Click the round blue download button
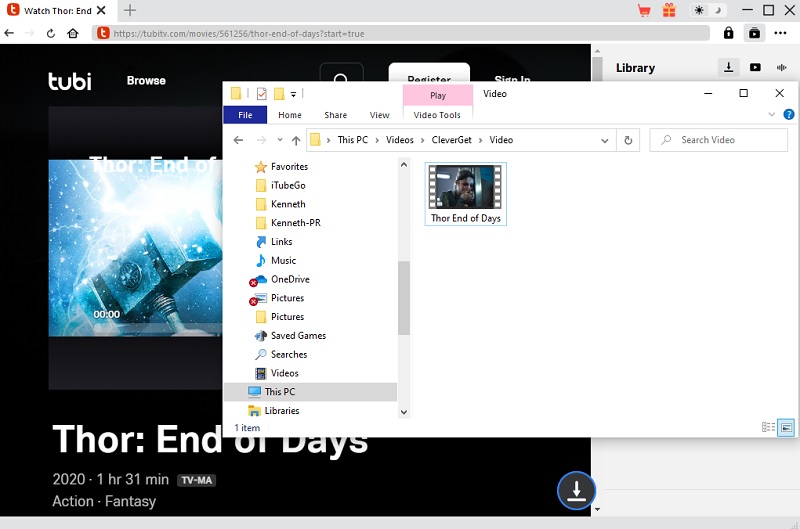This screenshot has width=800, height=529. (576, 490)
